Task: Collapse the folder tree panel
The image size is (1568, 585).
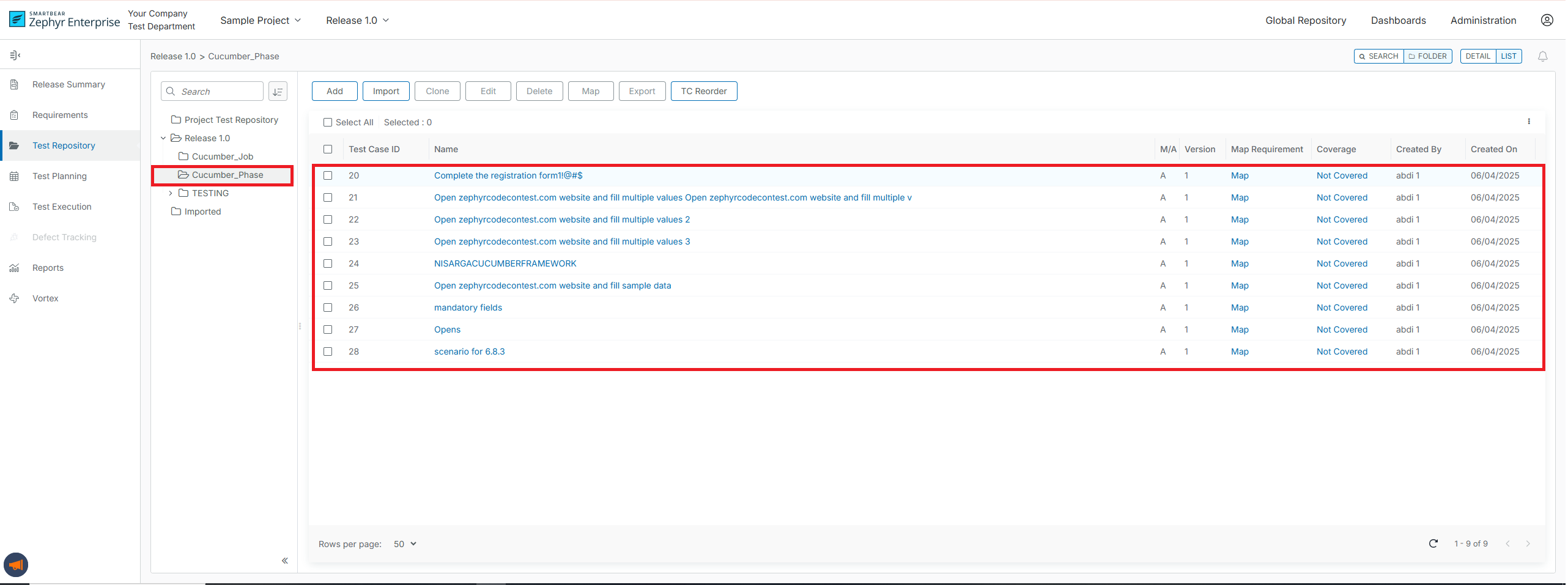Action: coord(284,561)
